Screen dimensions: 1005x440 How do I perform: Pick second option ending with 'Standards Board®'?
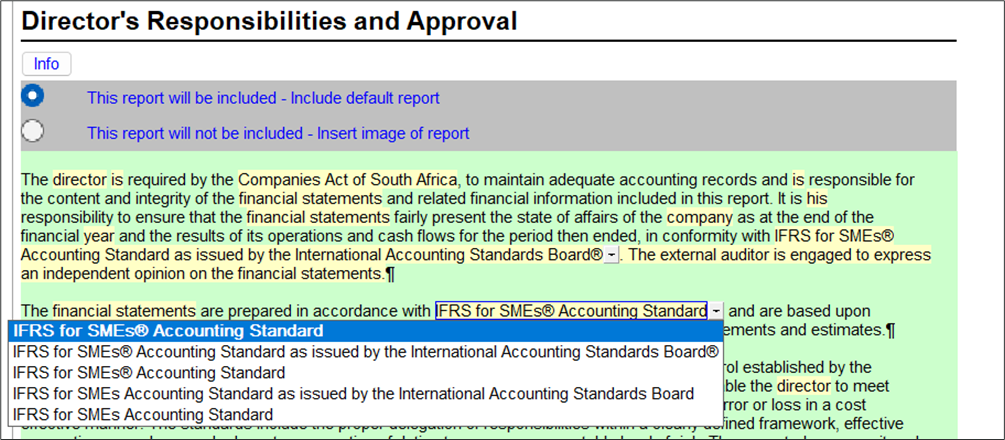[366, 351]
